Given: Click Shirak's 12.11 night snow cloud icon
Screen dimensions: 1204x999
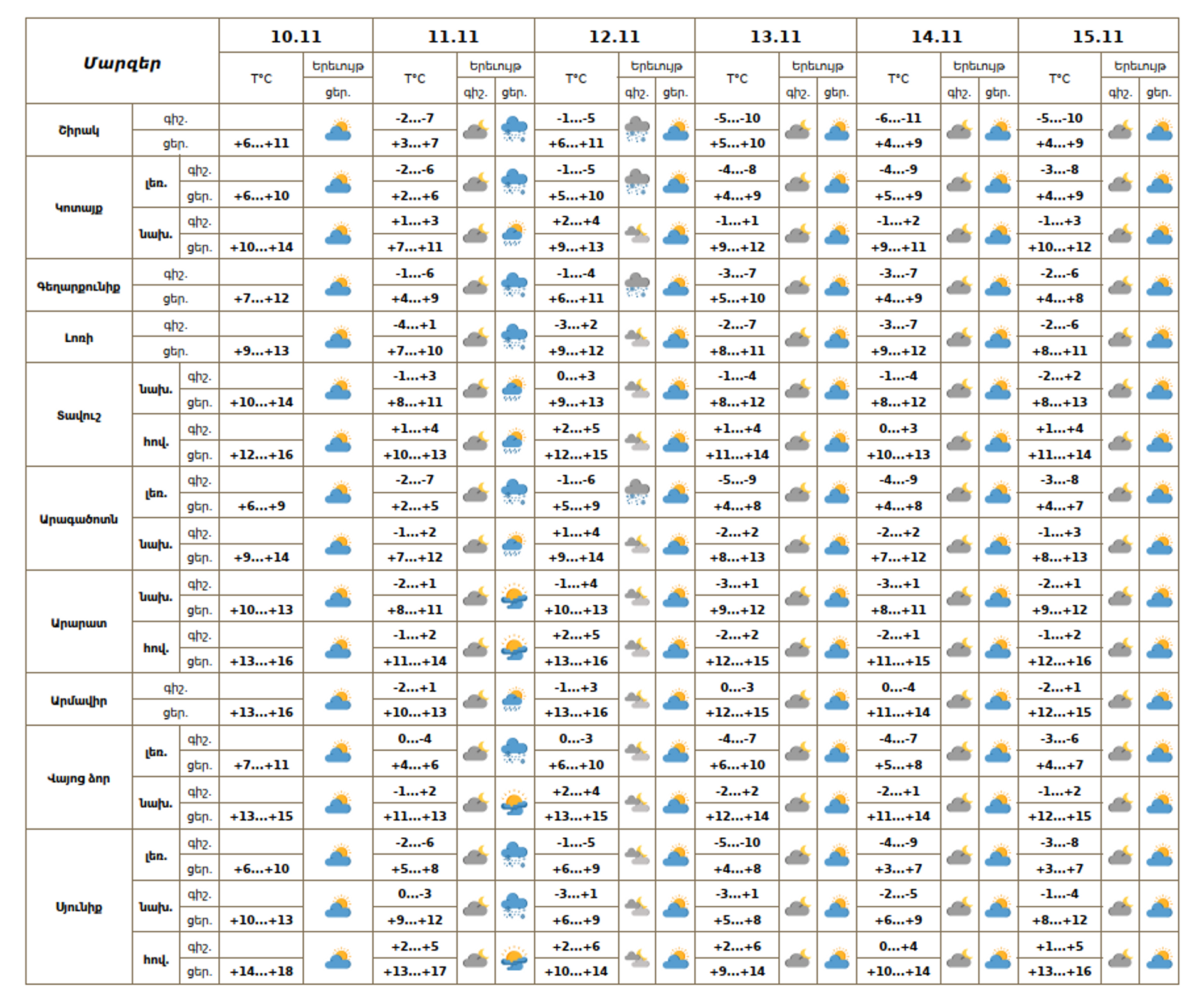Looking at the screenshot, I should click(x=637, y=130).
